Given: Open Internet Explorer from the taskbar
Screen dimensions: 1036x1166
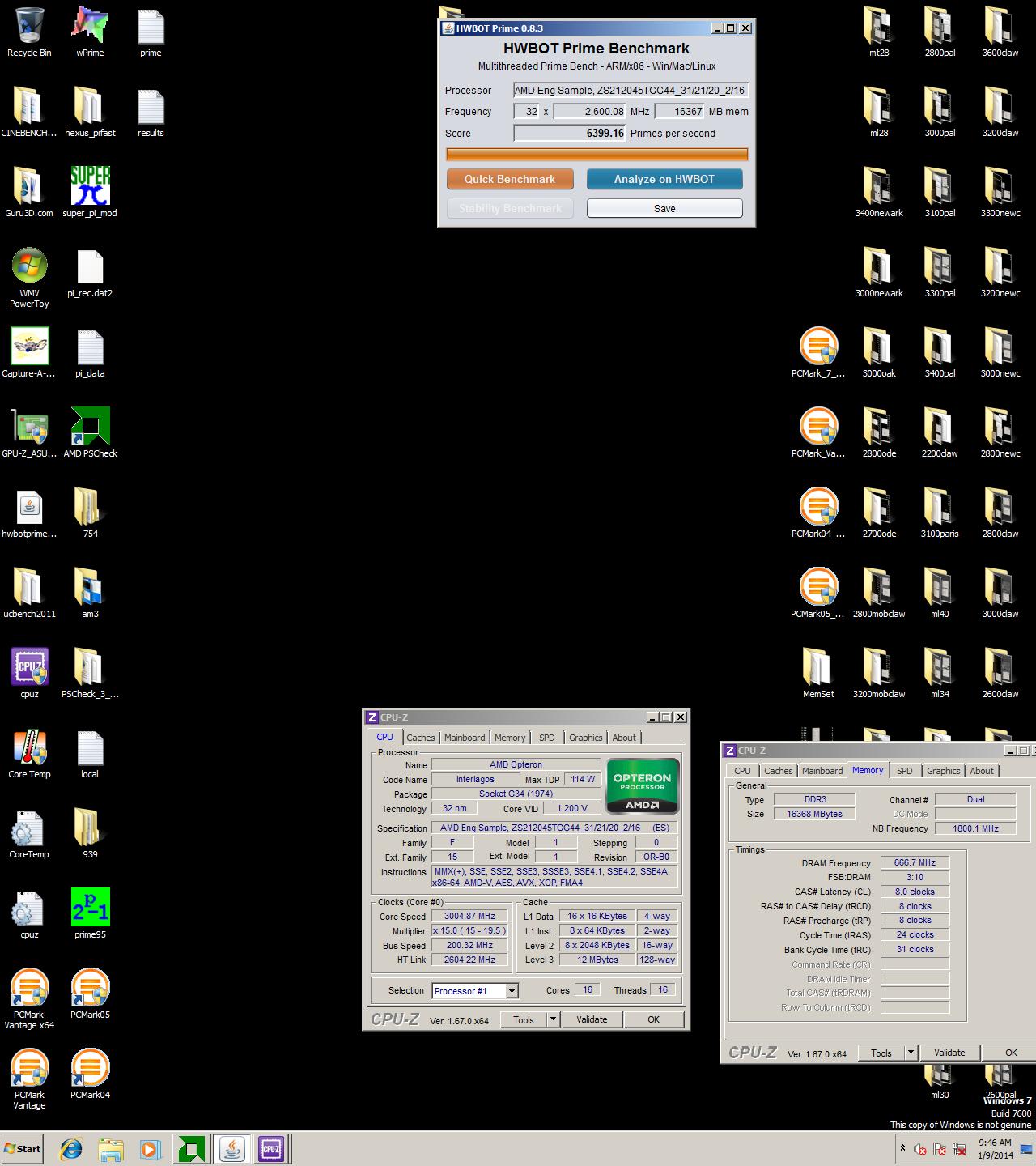Looking at the screenshot, I should [71, 1148].
